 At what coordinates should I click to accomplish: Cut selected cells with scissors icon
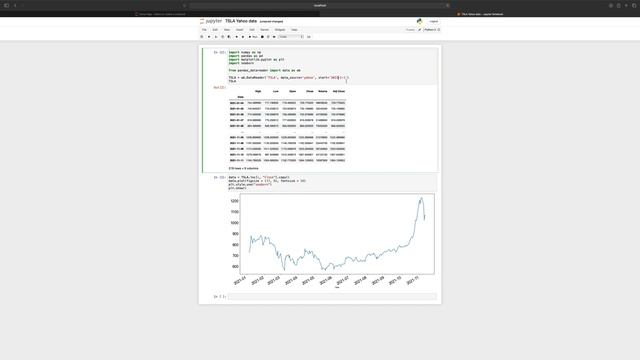point(216,37)
